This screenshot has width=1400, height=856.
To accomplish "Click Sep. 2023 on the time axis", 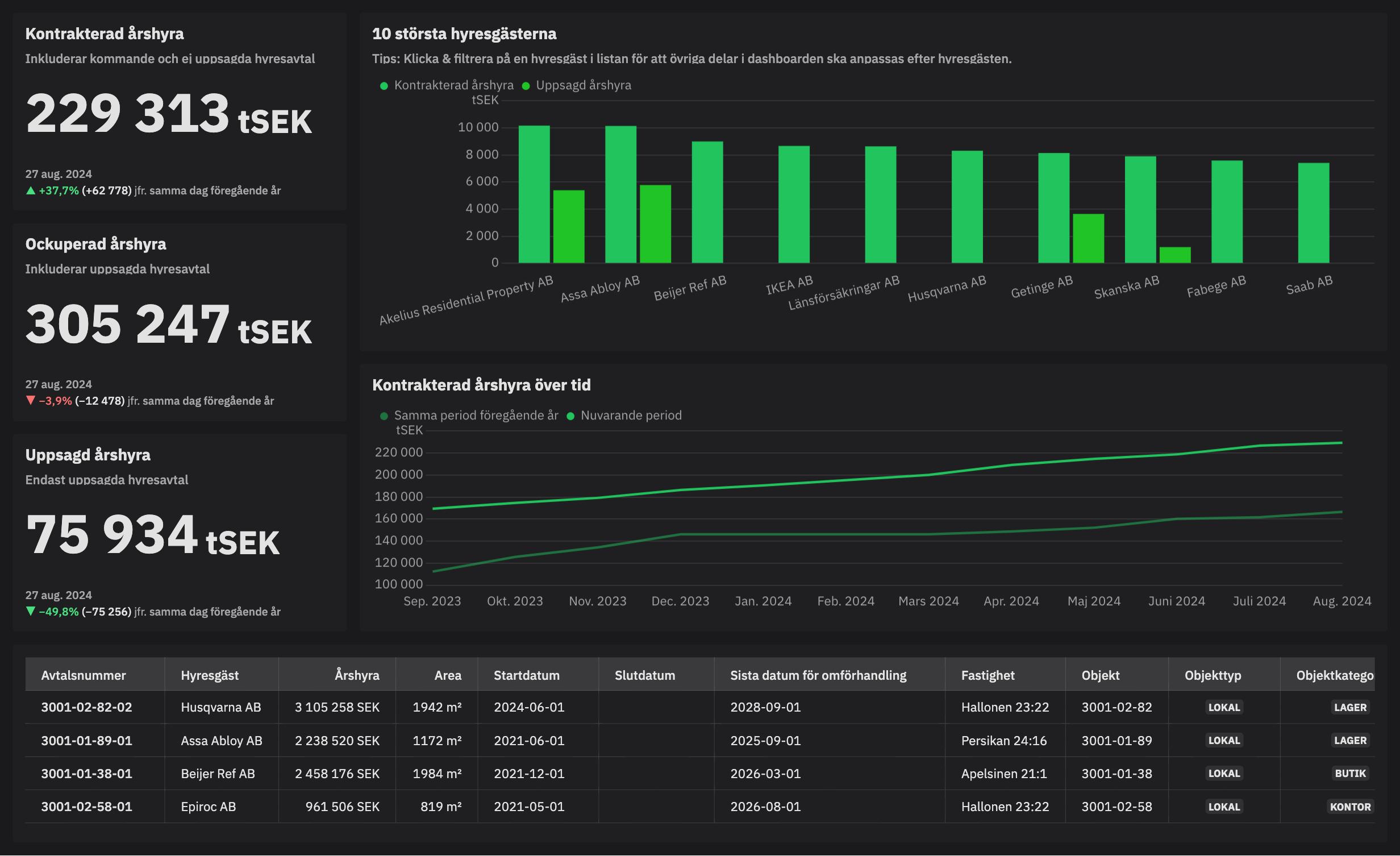I will [x=432, y=601].
